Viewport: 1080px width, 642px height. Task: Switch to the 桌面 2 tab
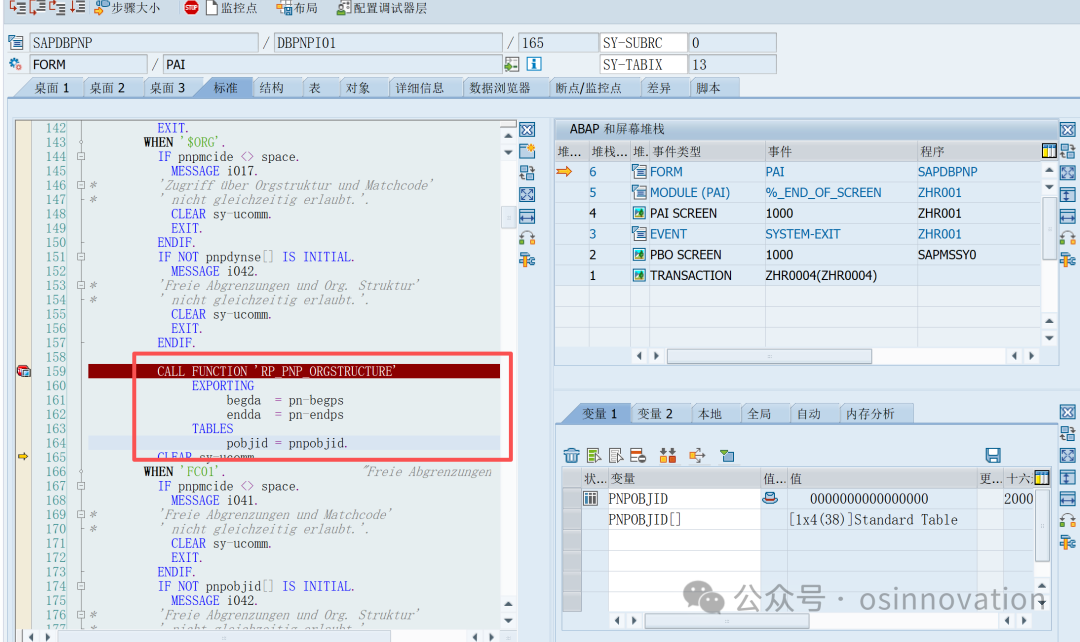coord(107,87)
